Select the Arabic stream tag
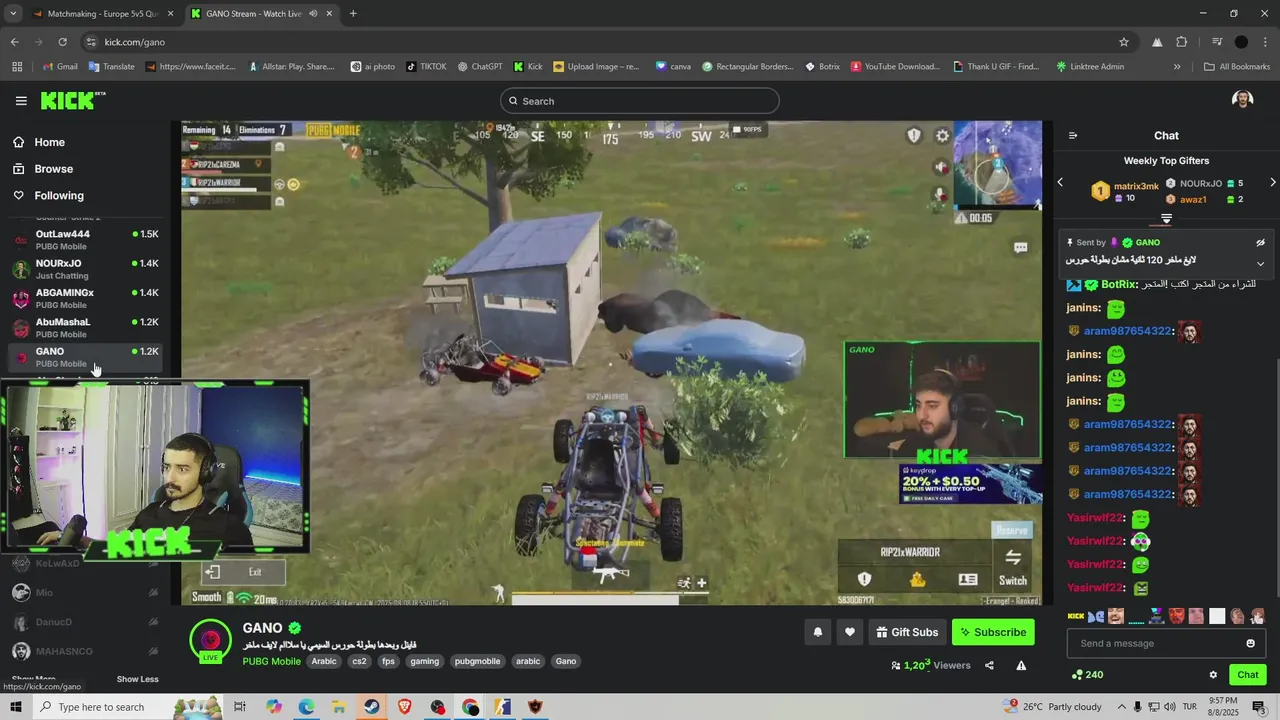1280x720 pixels. click(x=324, y=661)
